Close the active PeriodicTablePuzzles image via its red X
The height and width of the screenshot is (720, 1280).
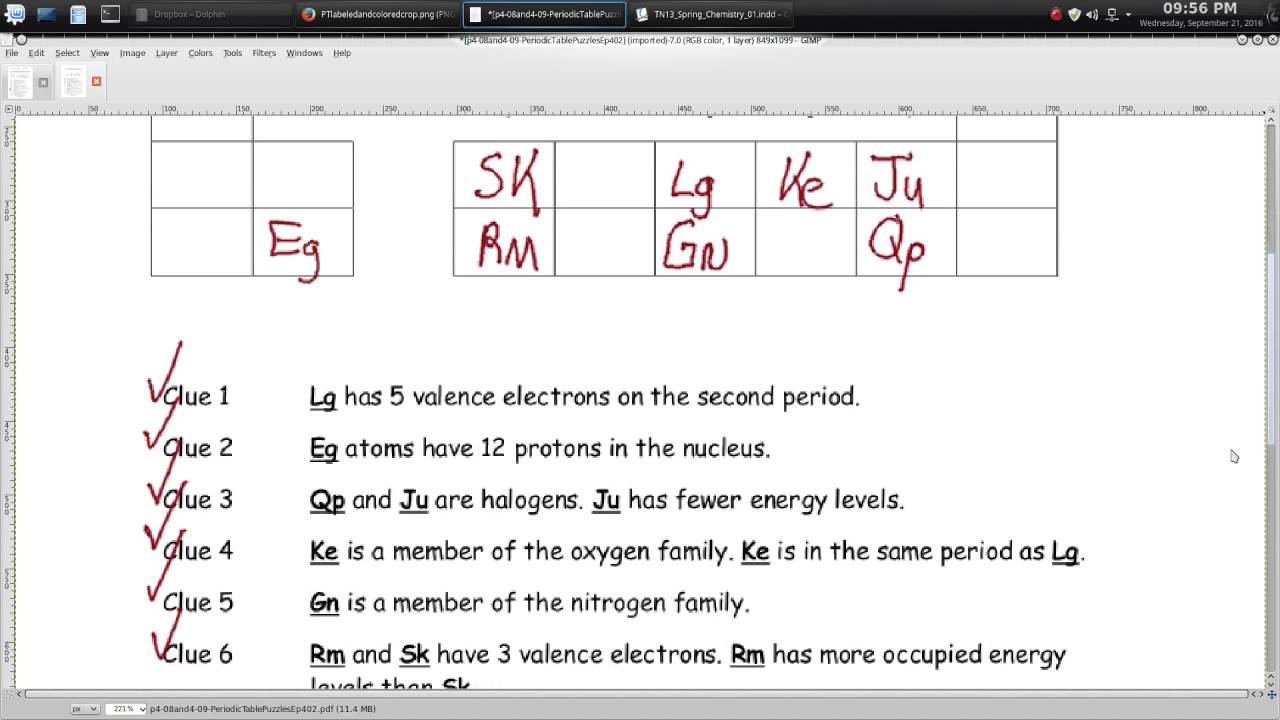(96, 81)
